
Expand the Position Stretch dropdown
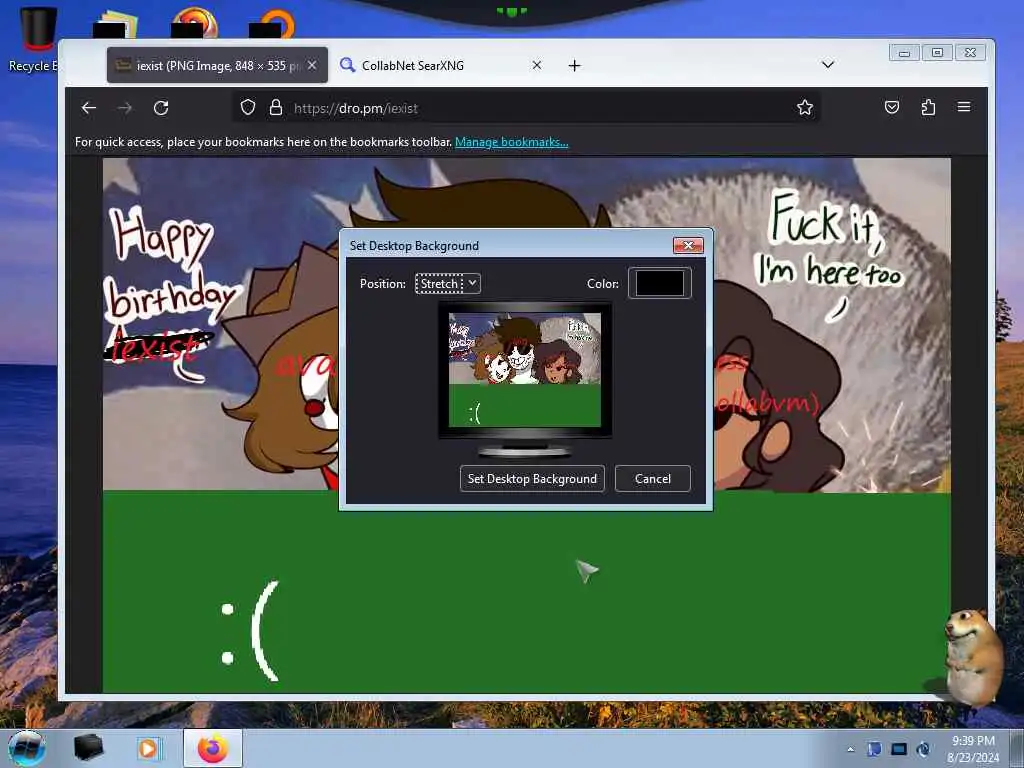[x=448, y=283]
